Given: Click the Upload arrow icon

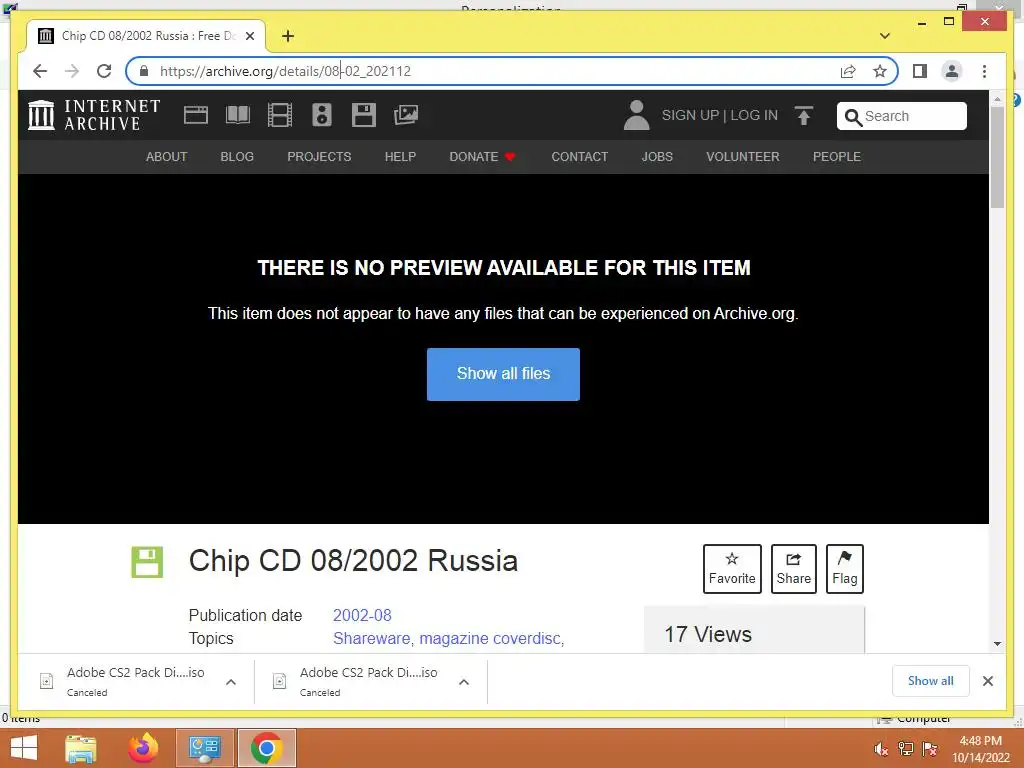Looking at the screenshot, I should point(803,116).
